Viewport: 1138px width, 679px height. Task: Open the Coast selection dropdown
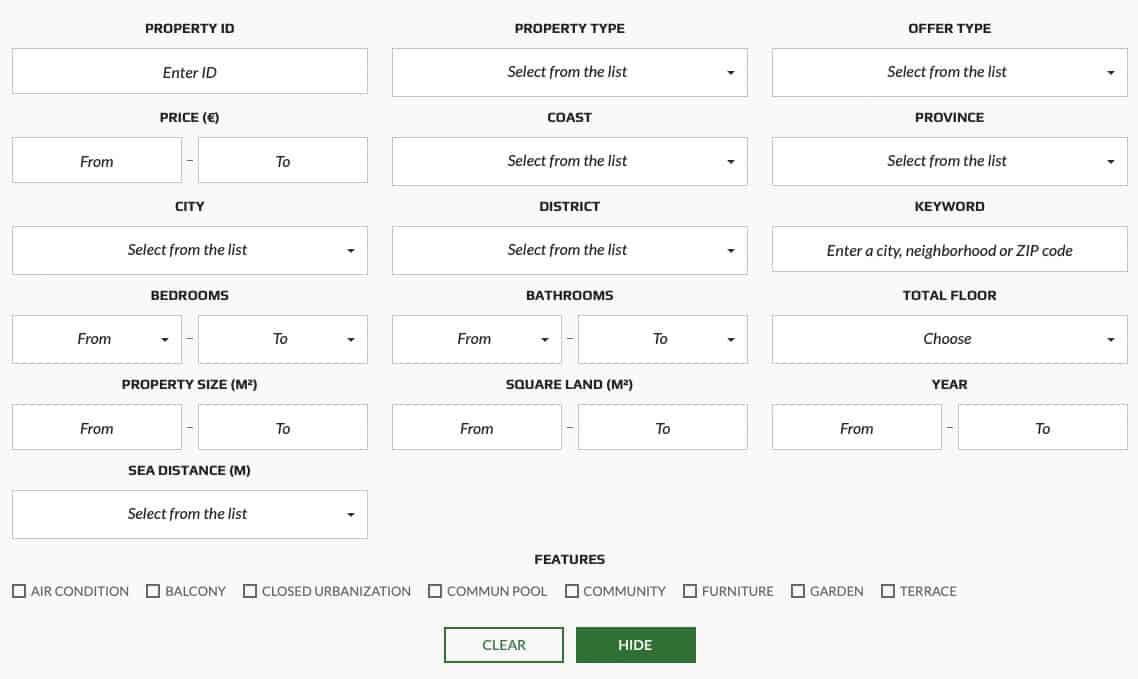(570, 161)
